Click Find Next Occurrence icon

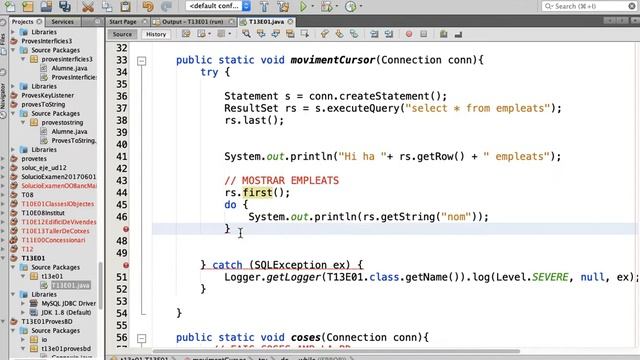point(276,34)
